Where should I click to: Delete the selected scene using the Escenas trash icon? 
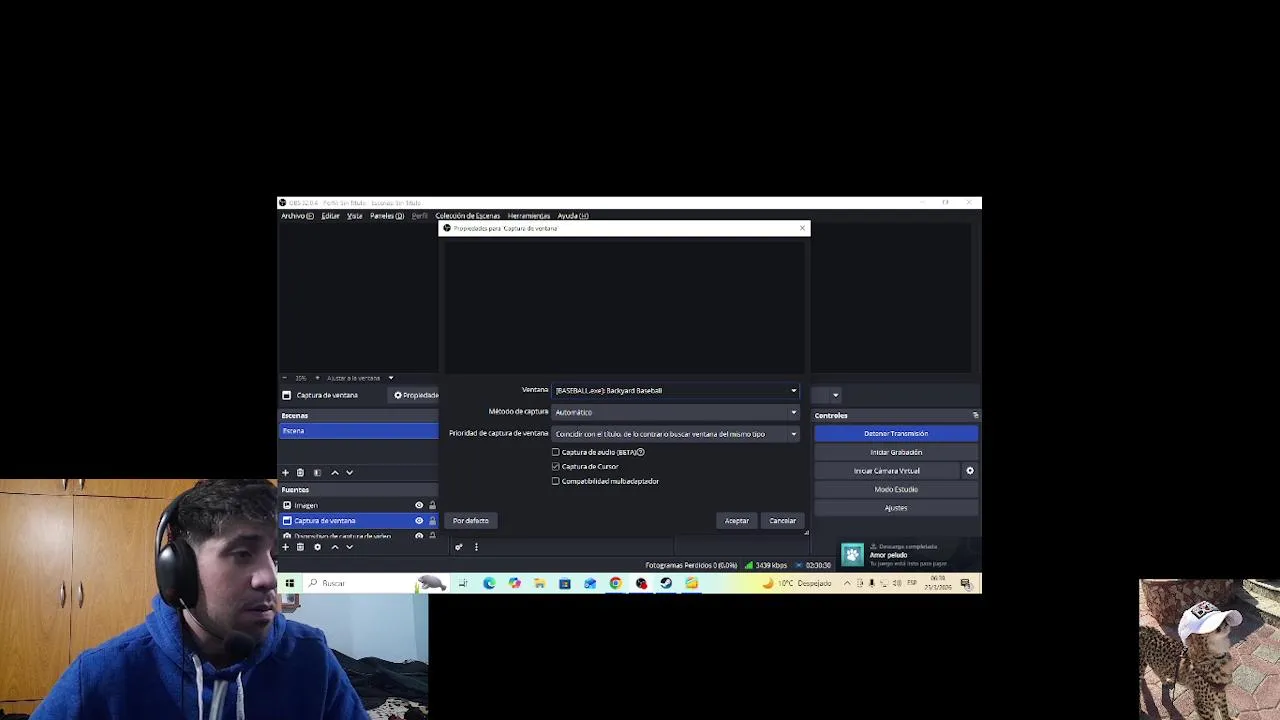coord(300,472)
